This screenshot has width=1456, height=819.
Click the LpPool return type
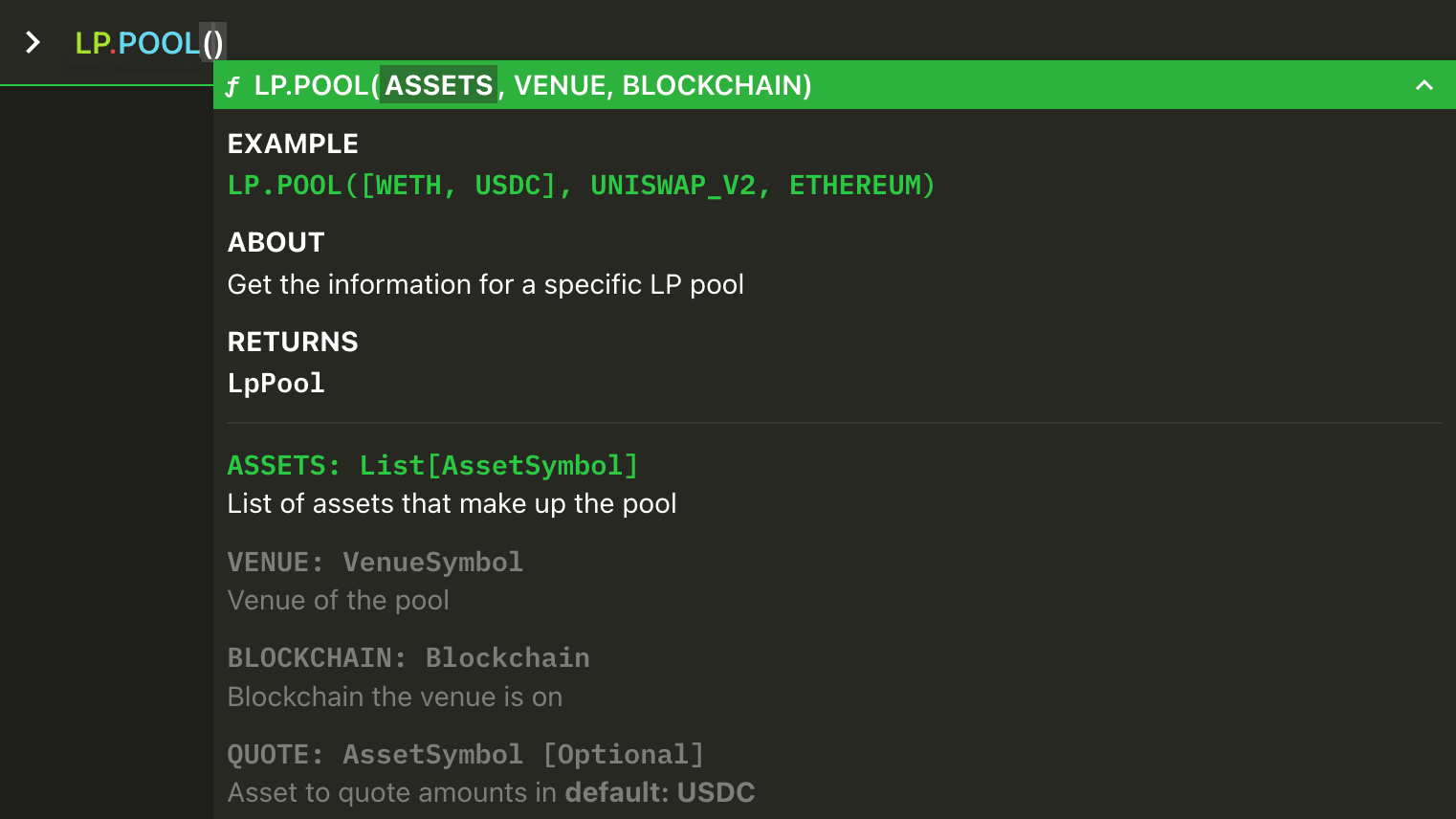pyautogui.click(x=276, y=383)
